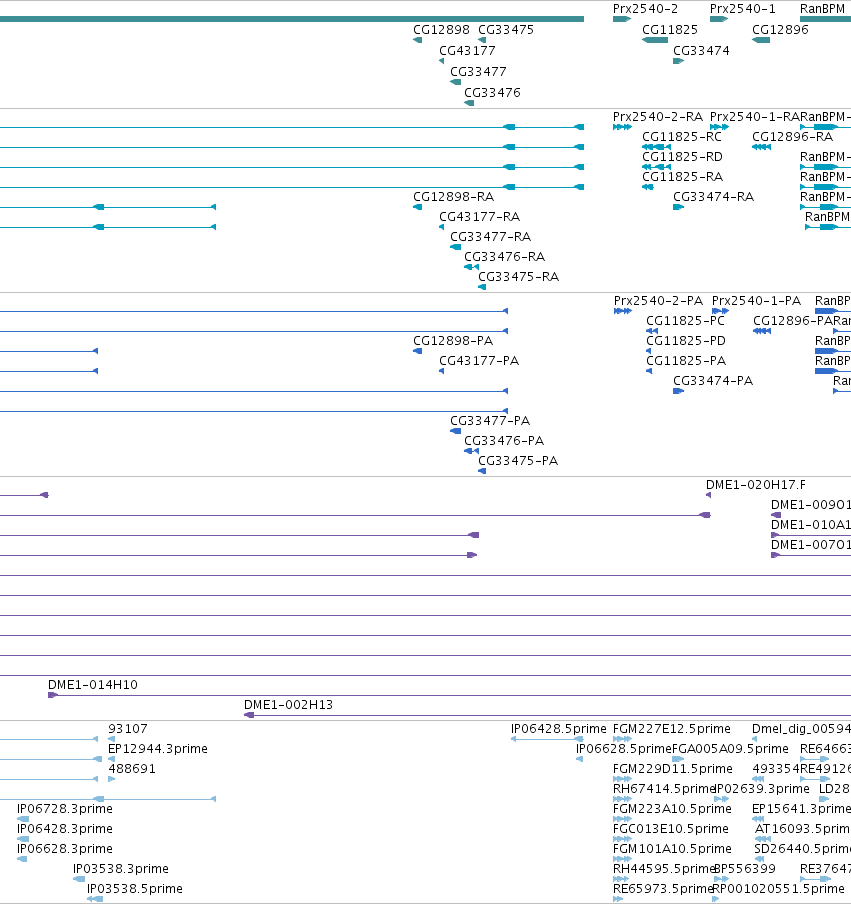851x904 pixels.
Task: Click the IP06428.5prime EST label
Action: tap(559, 729)
